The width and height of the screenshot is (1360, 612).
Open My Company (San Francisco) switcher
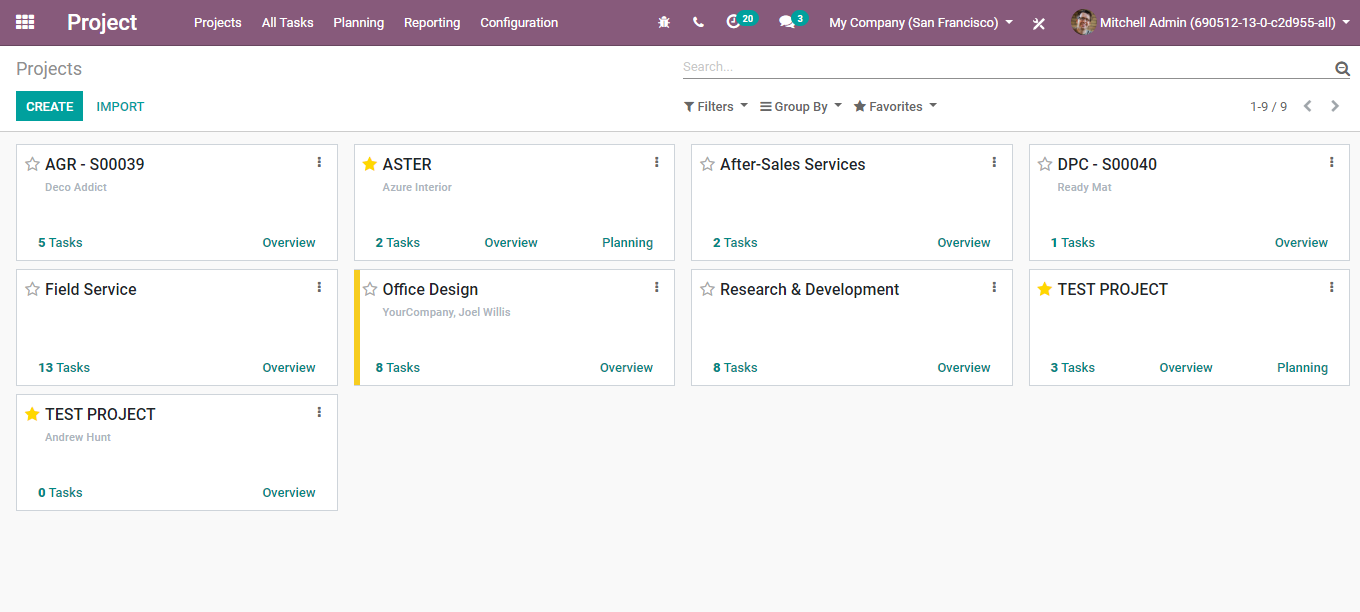[921, 22]
